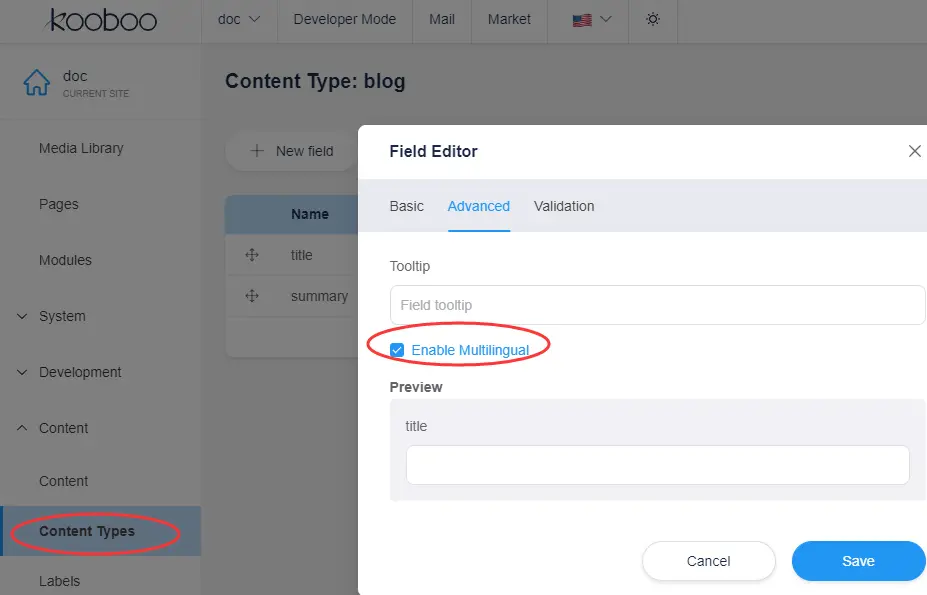The image size is (927, 595).
Task: Click the Kooboo logo
Action: pyautogui.click(x=101, y=20)
